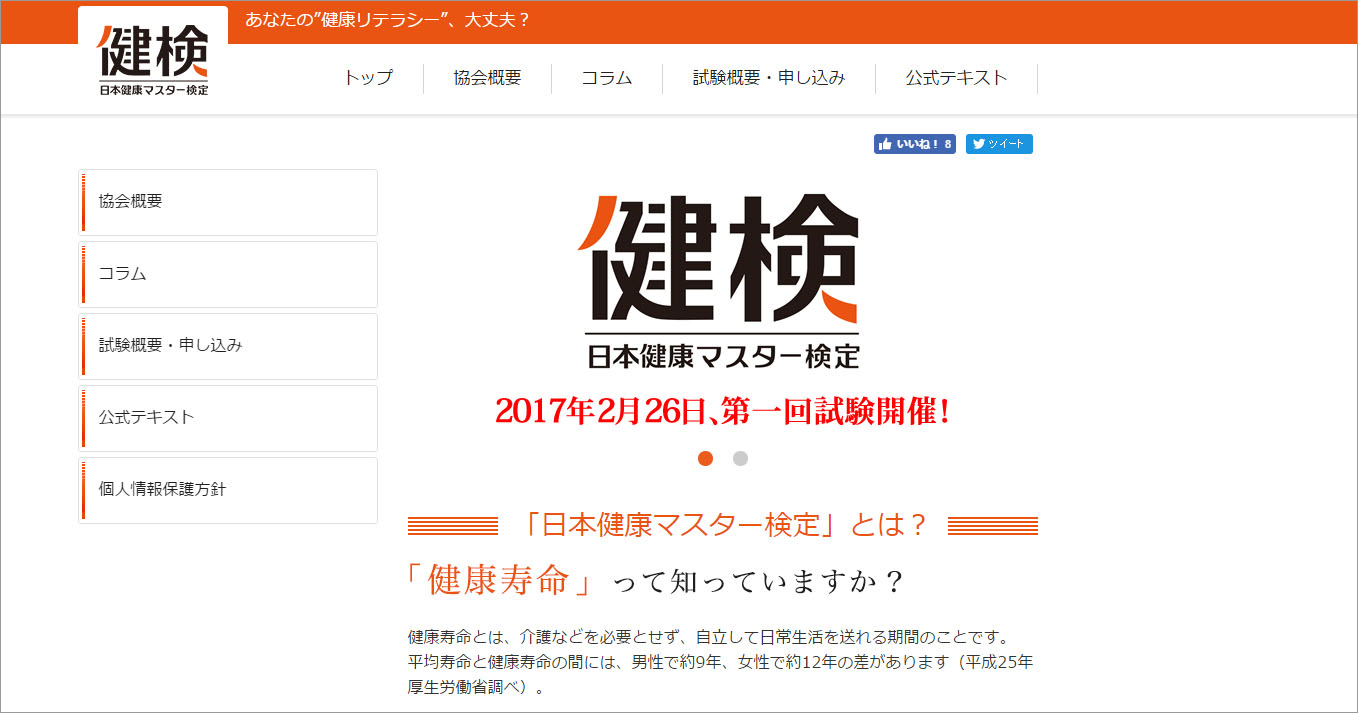Viewport: 1358px width, 713px height.
Task: Click the red 2017年2月26日 exam announcement text
Action: click(x=721, y=411)
